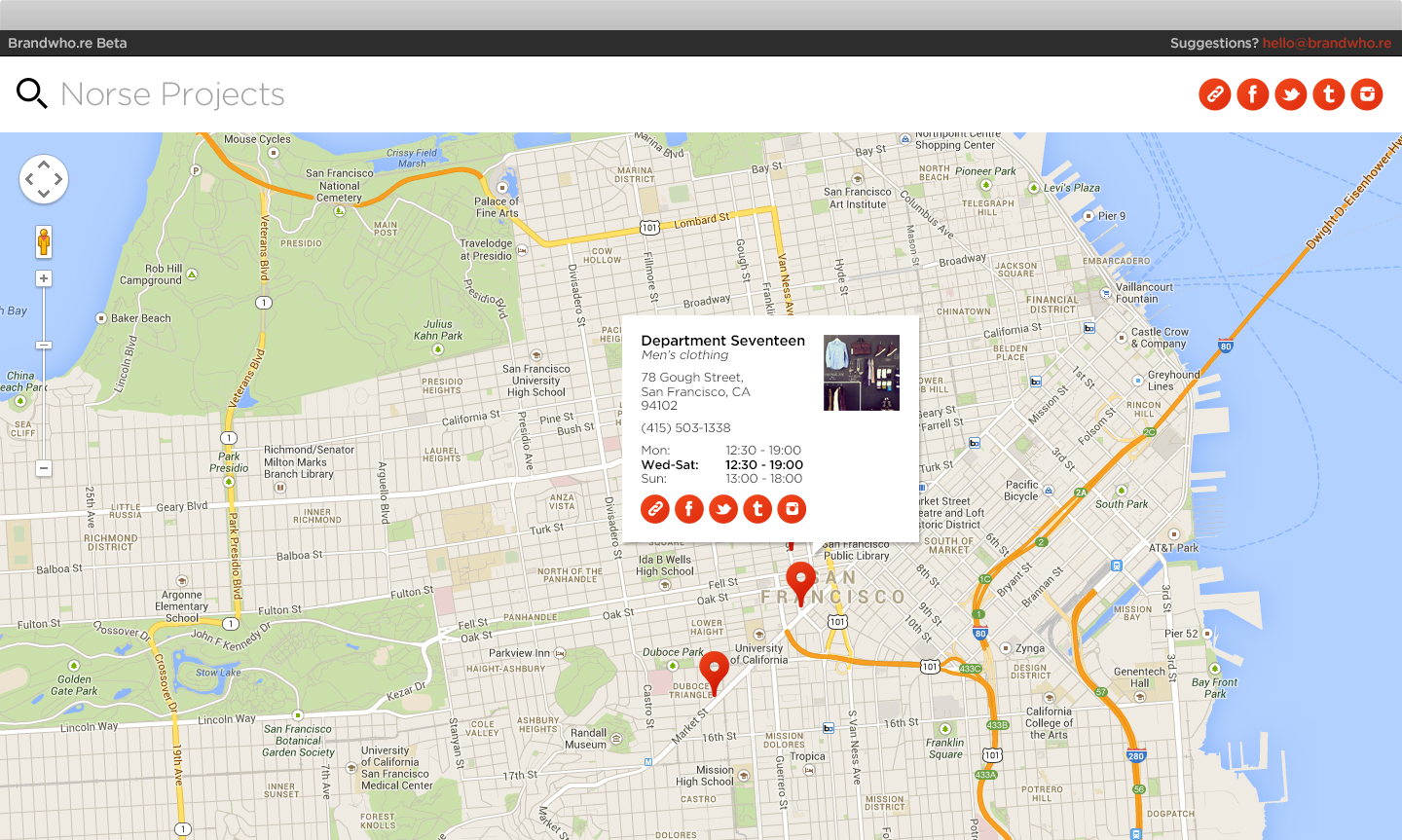Click the Rob Hill Campground icon
Viewport: 1402px width, 840px height.
click(192, 274)
